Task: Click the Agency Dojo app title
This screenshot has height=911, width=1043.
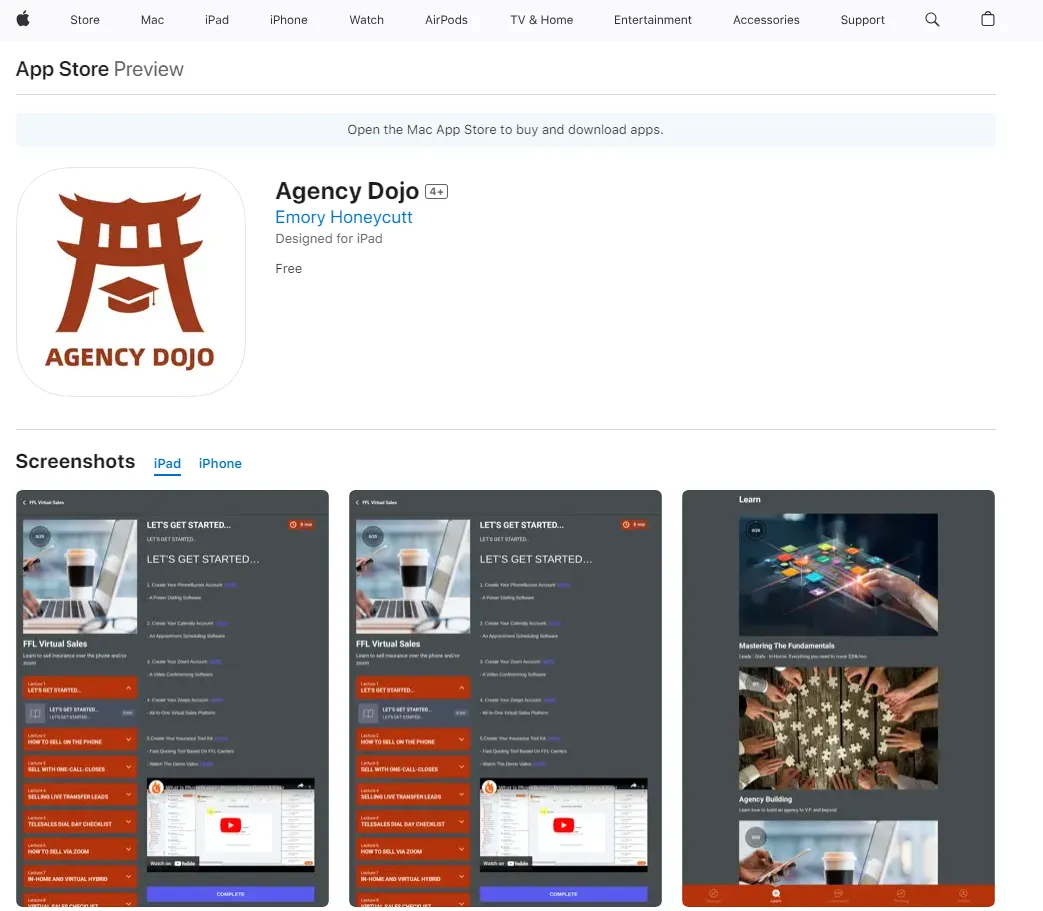Action: click(347, 191)
